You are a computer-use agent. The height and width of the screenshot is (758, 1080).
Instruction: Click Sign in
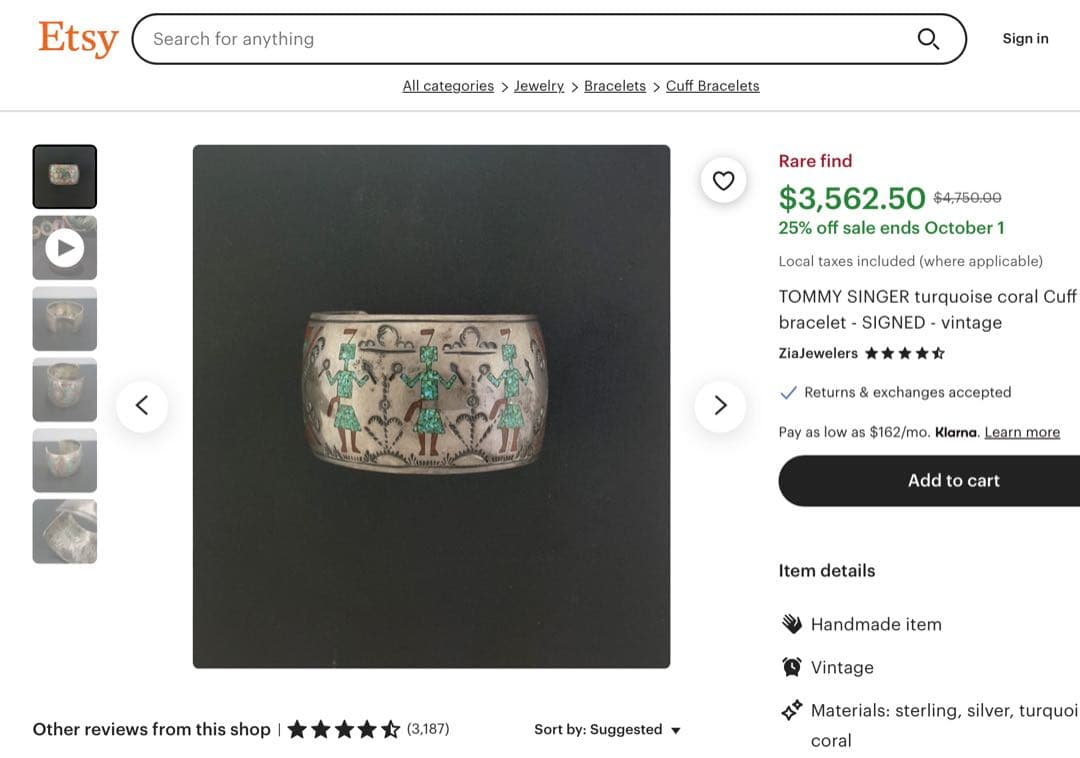[1025, 39]
